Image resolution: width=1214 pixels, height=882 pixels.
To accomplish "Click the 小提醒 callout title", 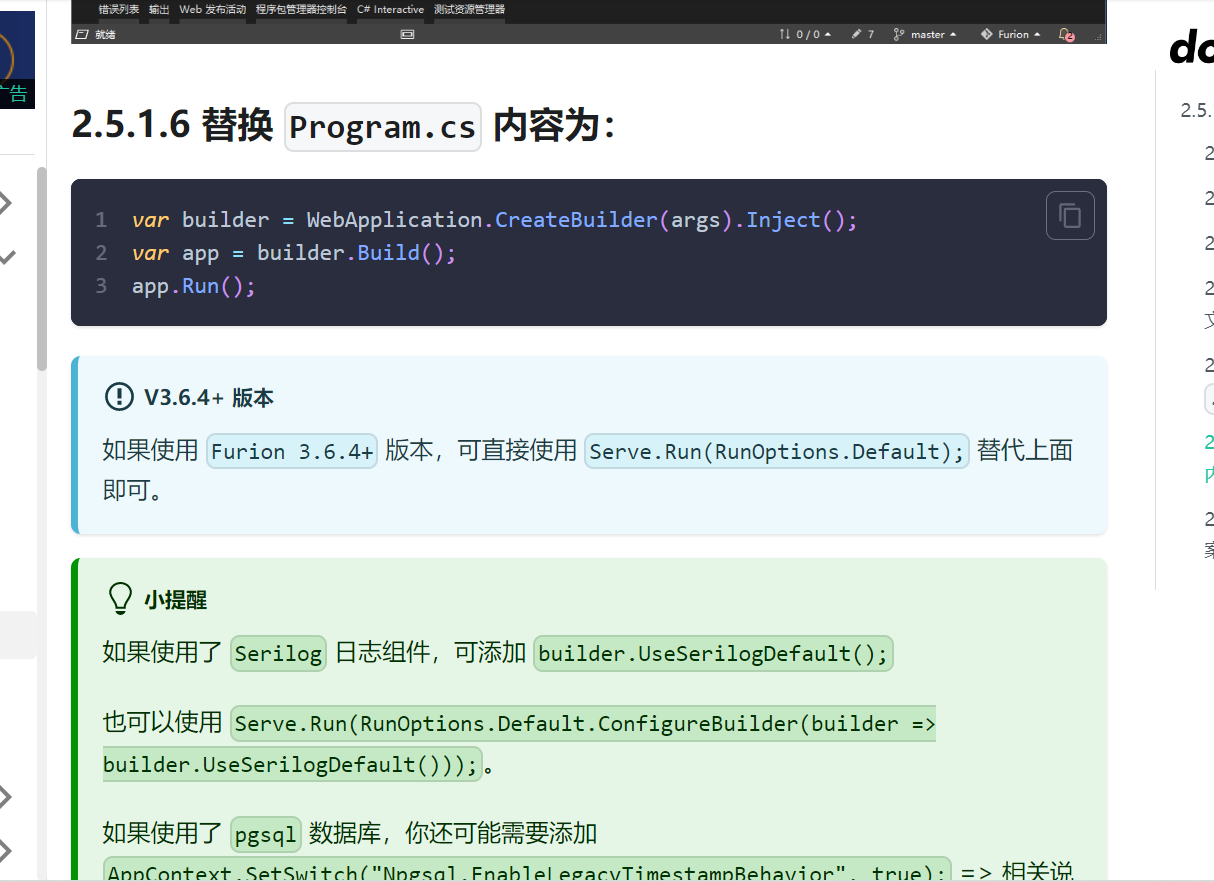I will coord(175,600).
